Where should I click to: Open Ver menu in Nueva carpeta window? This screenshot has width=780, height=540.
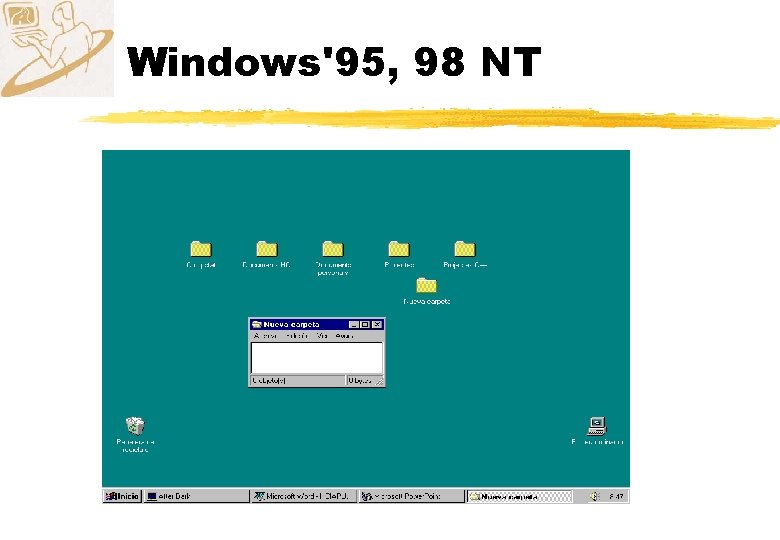[x=322, y=336]
